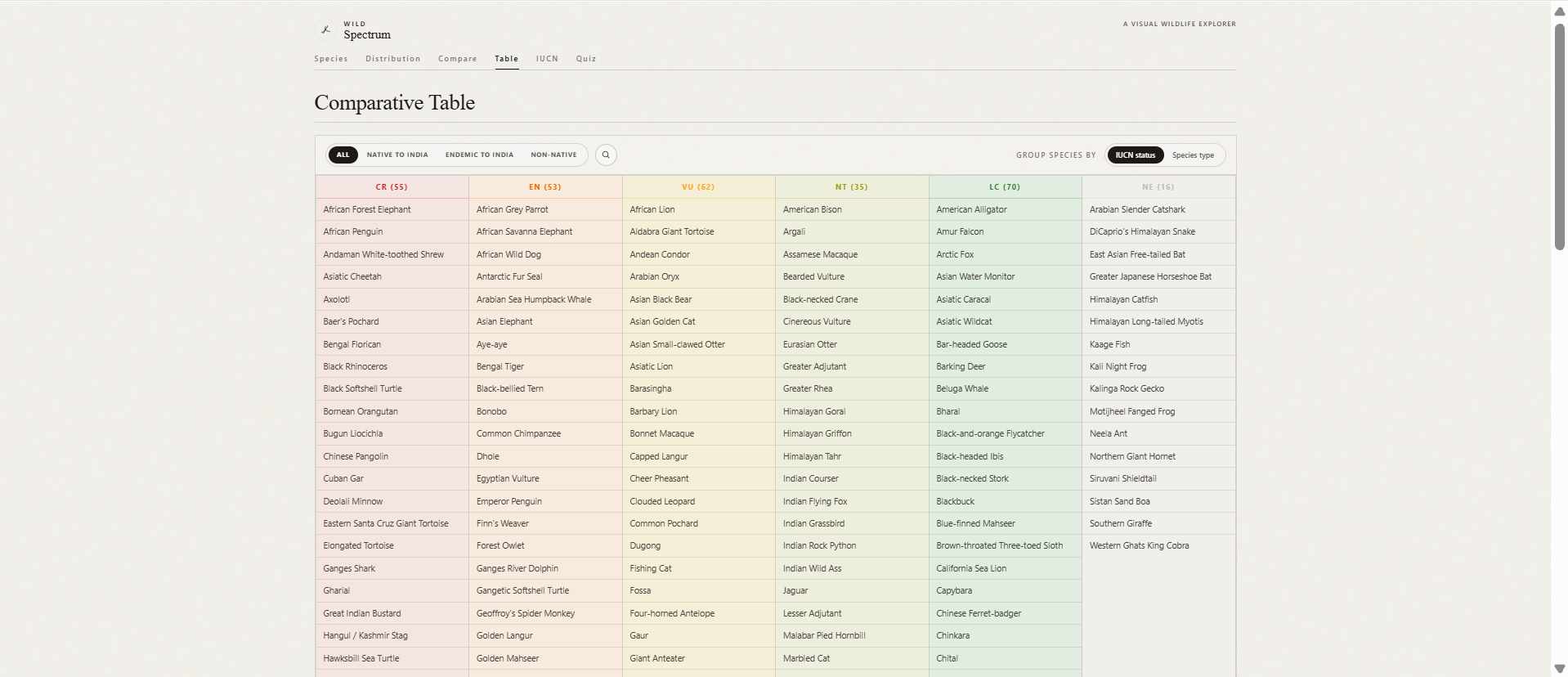Filter by Non-native species
1568x677 pixels.
pos(553,155)
